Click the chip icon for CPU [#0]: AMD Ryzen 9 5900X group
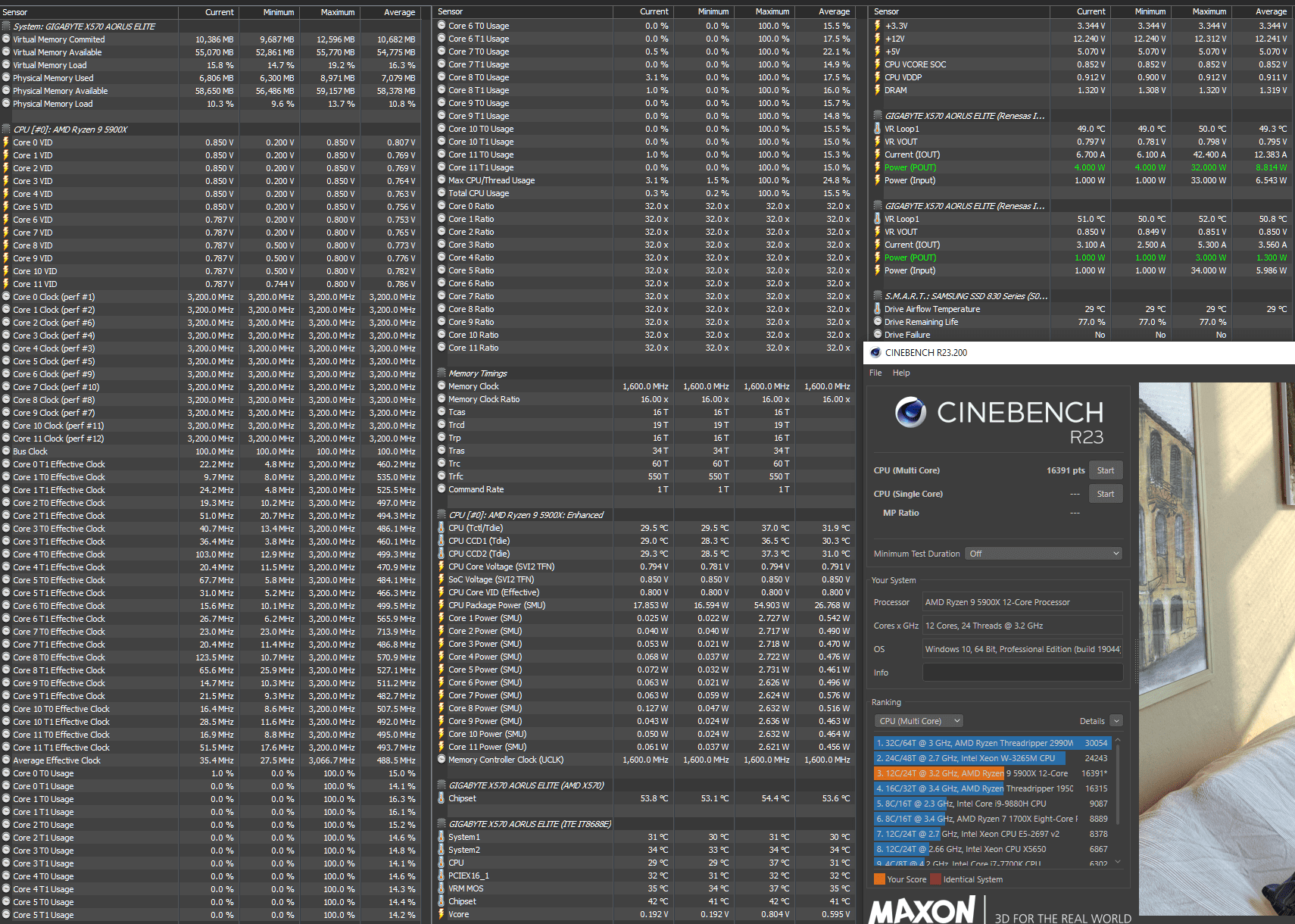This screenshot has width=1295, height=924. point(6,130)
